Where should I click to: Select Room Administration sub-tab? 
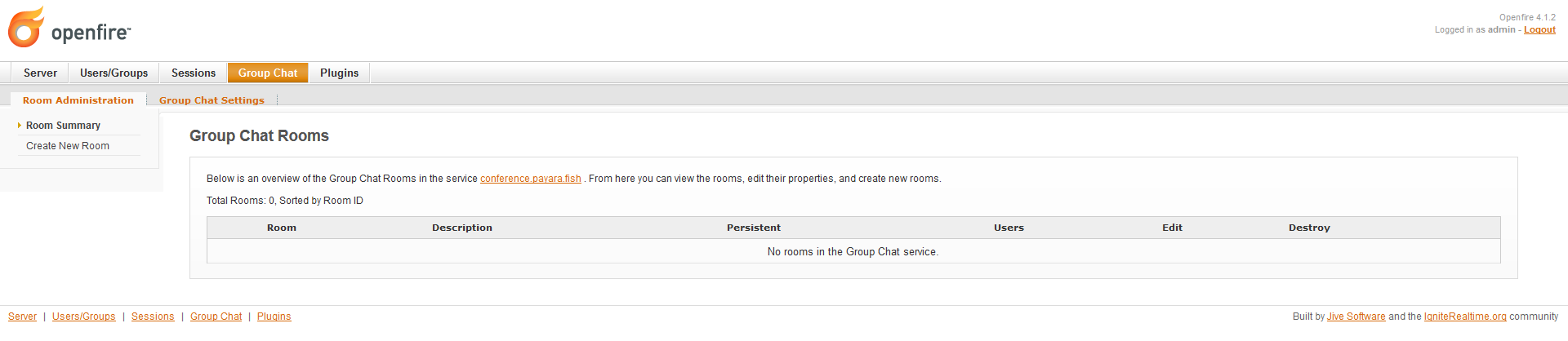pos(78,100)
